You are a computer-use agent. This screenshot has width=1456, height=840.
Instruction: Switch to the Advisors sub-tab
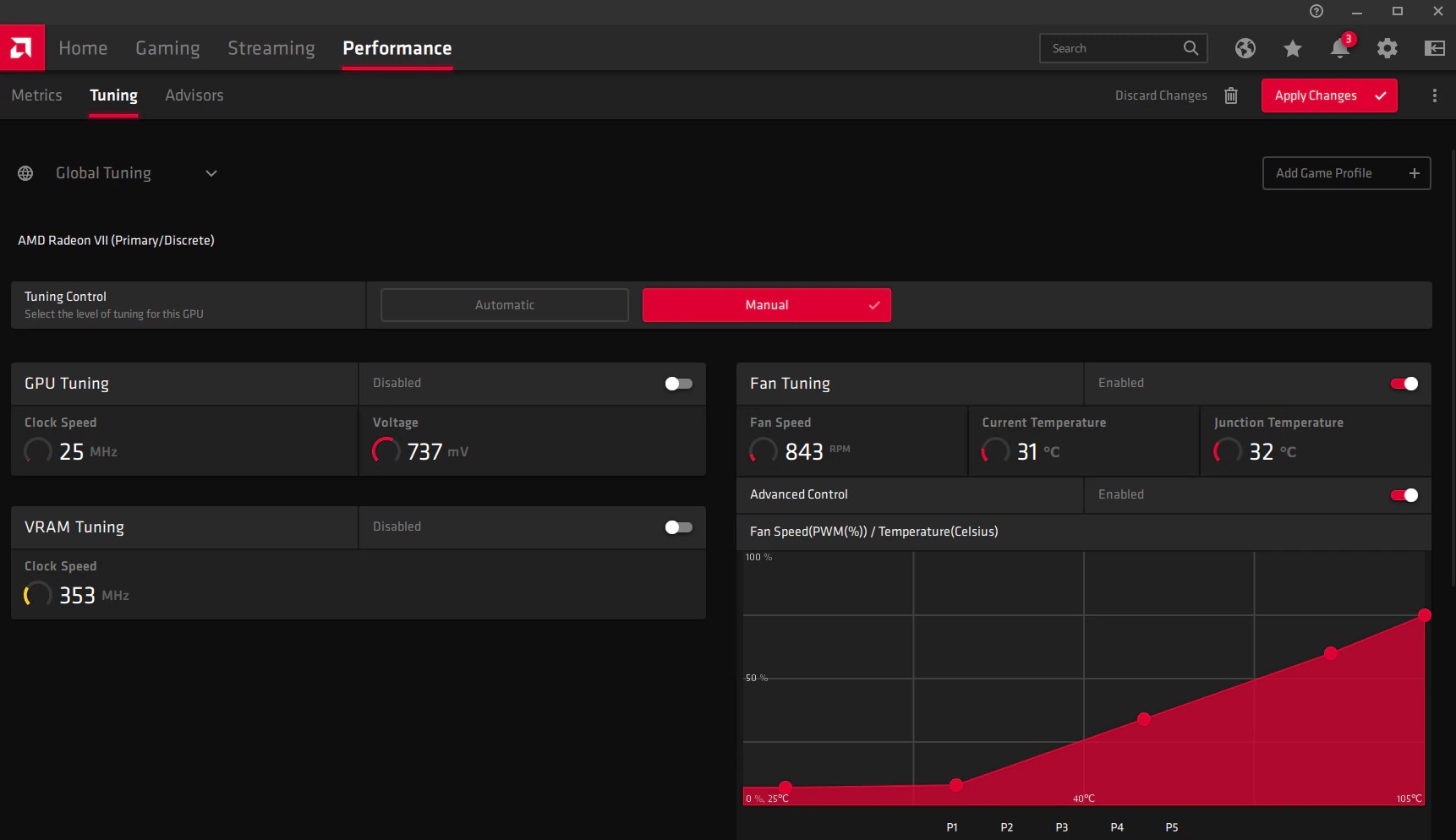pos(194,95)
